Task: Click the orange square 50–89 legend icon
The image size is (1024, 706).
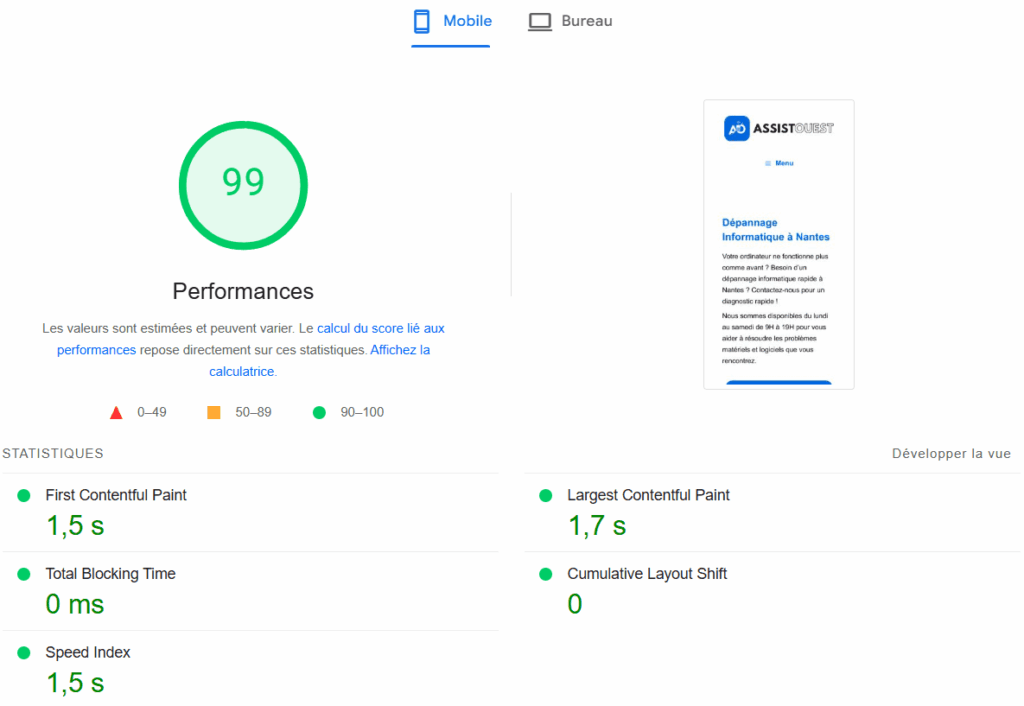Action: [213, 412]
